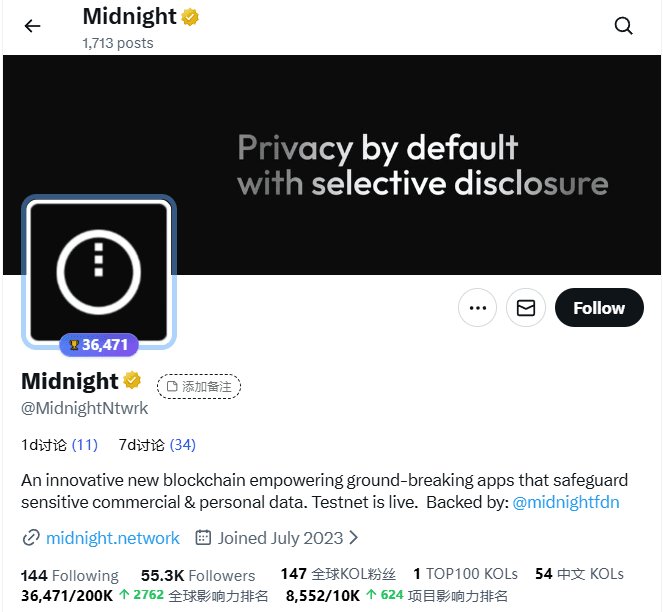Click the gold verified badge beside Midnight name

pos(132,381)
